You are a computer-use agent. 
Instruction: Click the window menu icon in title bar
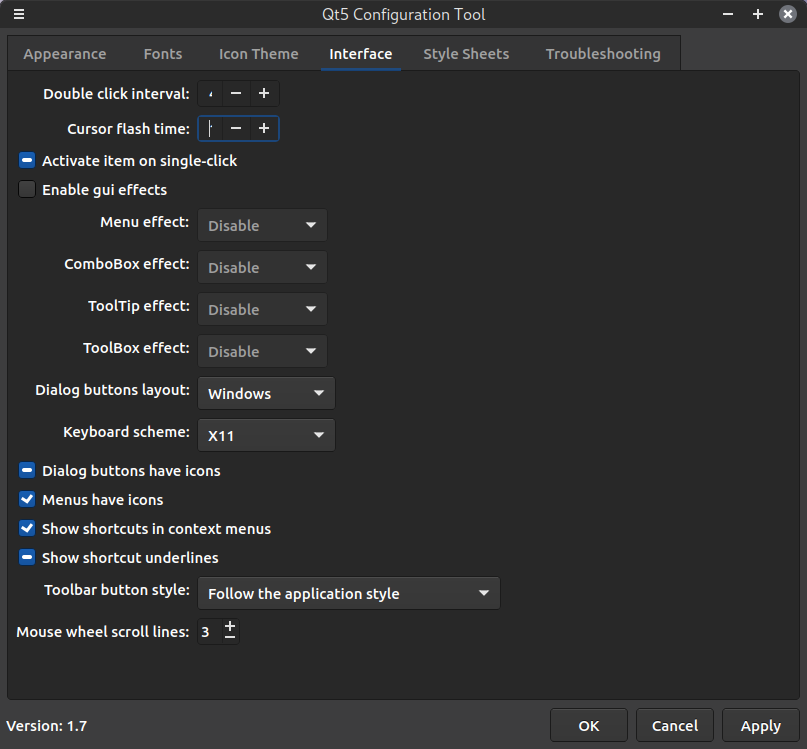pos(19,14)
